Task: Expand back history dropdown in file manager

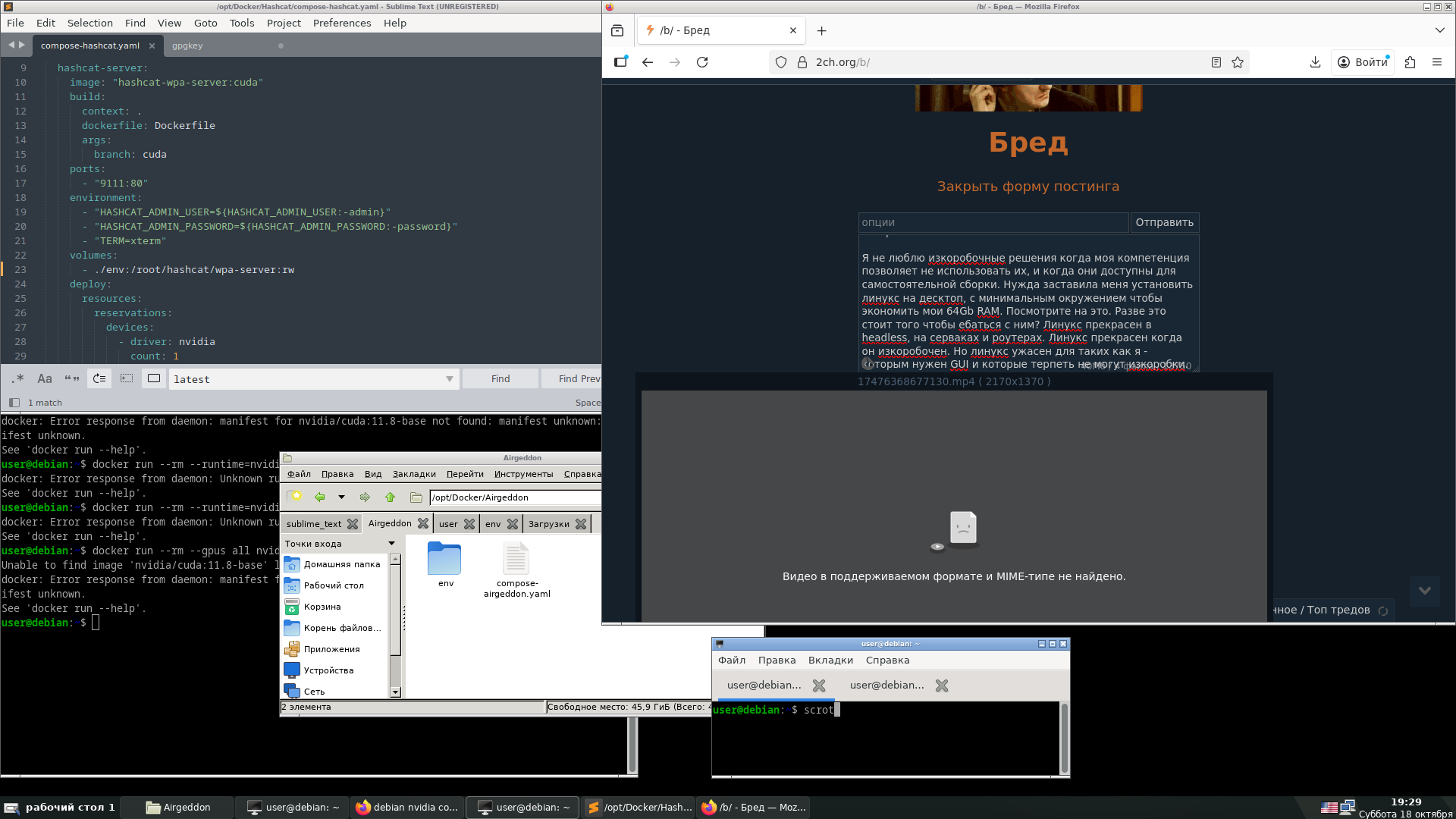Action: (x=341, y=497)
